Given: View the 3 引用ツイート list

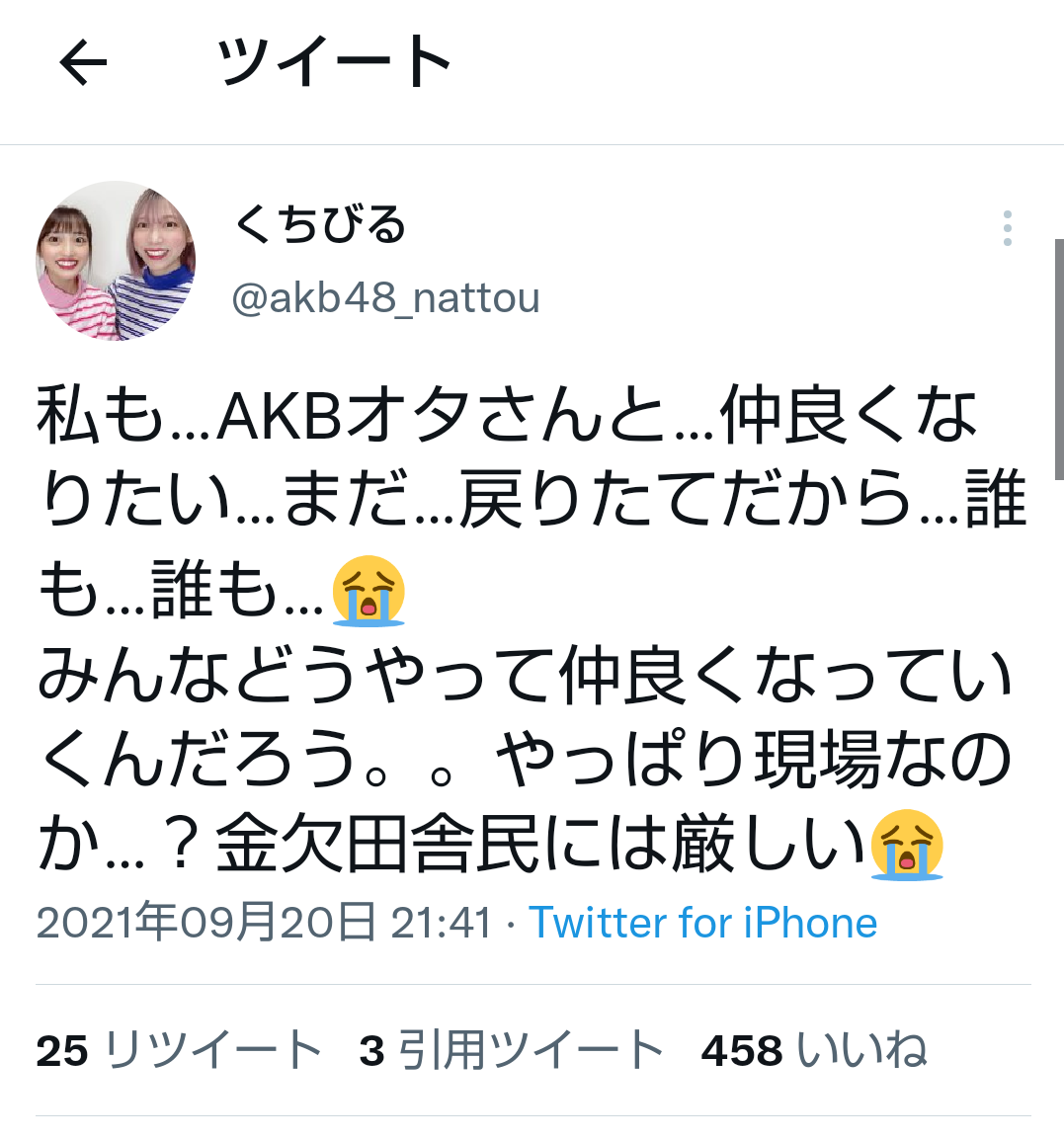Looking at the screenshot, I should 512,1050.
